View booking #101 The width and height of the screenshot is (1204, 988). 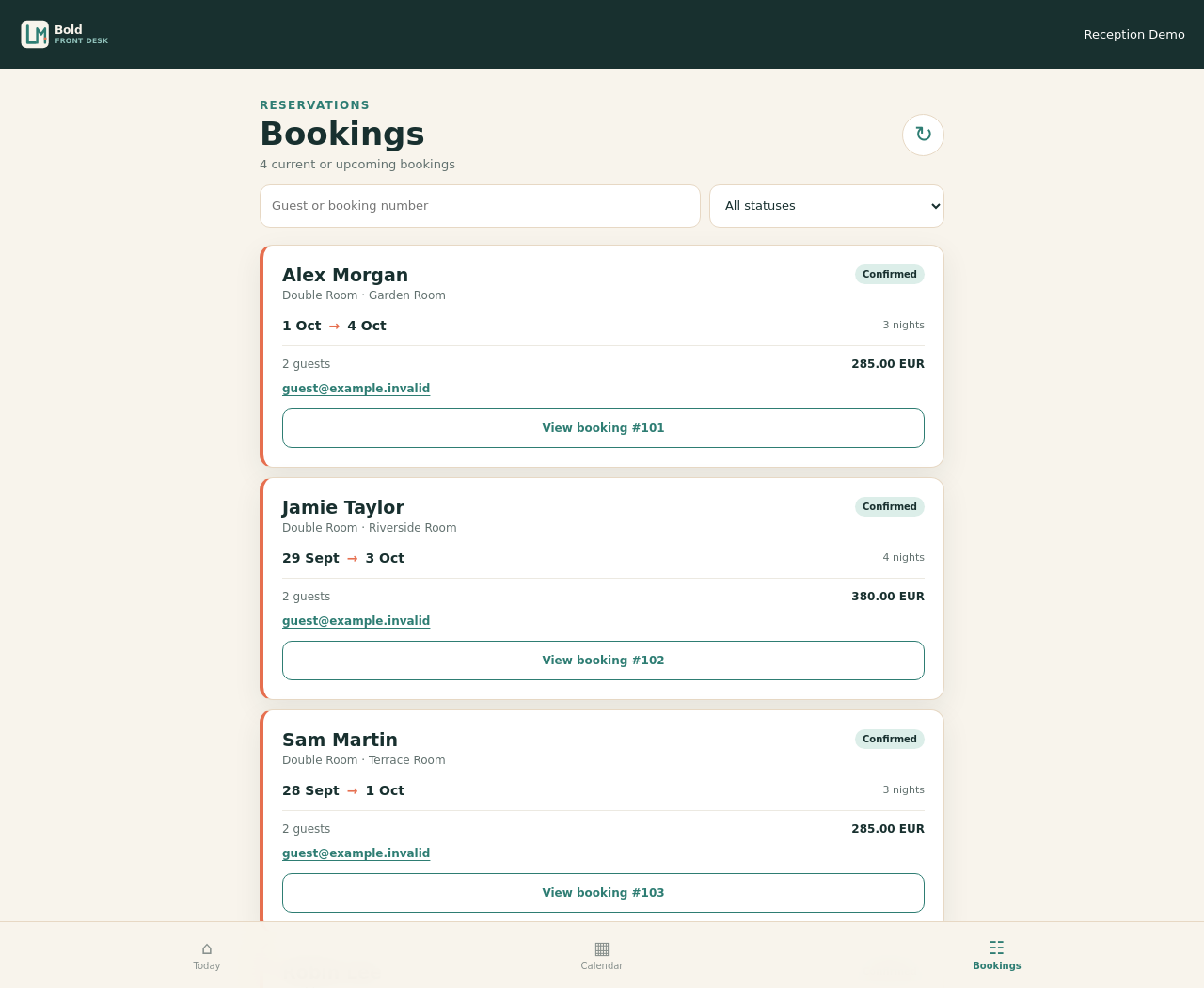pyautogui.click(x=603, y=428)
